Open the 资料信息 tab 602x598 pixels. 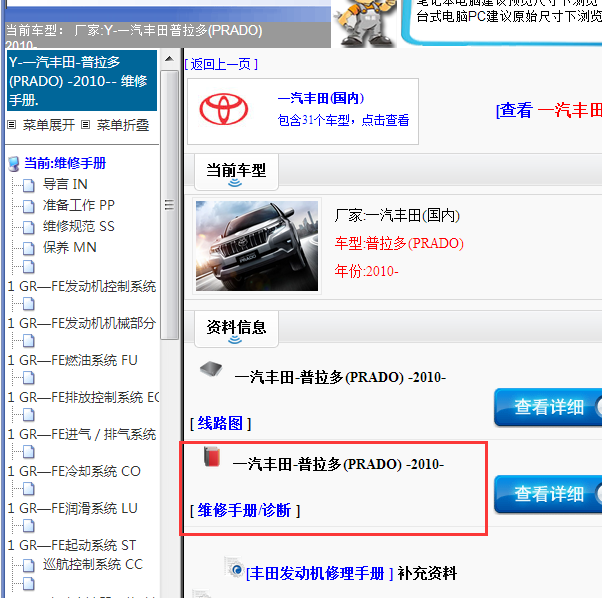[236, 329]
